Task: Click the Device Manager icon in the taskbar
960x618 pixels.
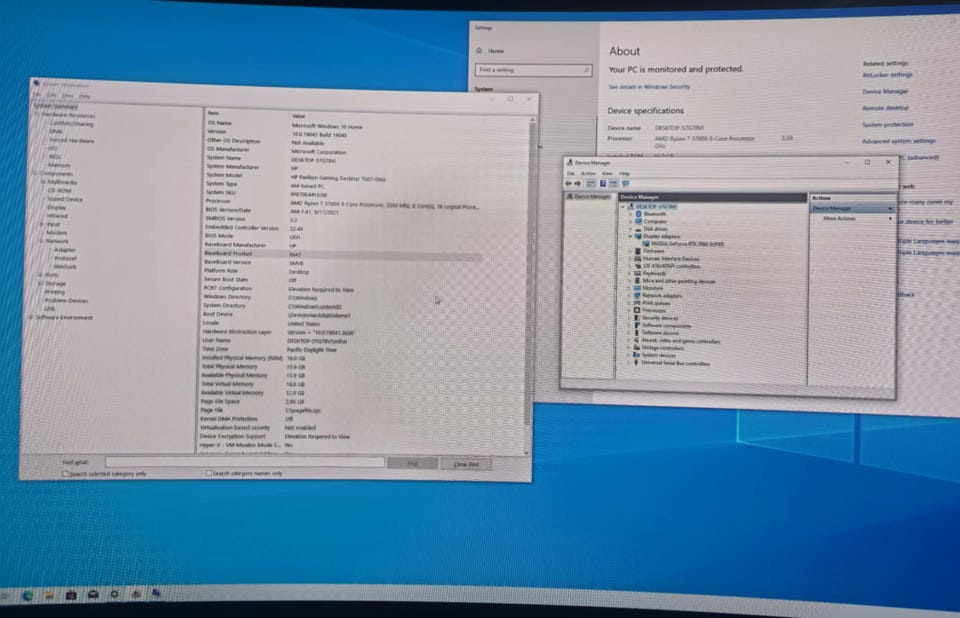Action: pos(136,594)
